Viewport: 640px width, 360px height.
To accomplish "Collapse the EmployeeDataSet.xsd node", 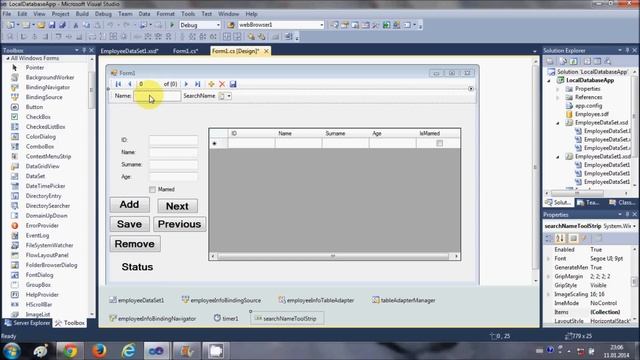I will coord(558,123).
